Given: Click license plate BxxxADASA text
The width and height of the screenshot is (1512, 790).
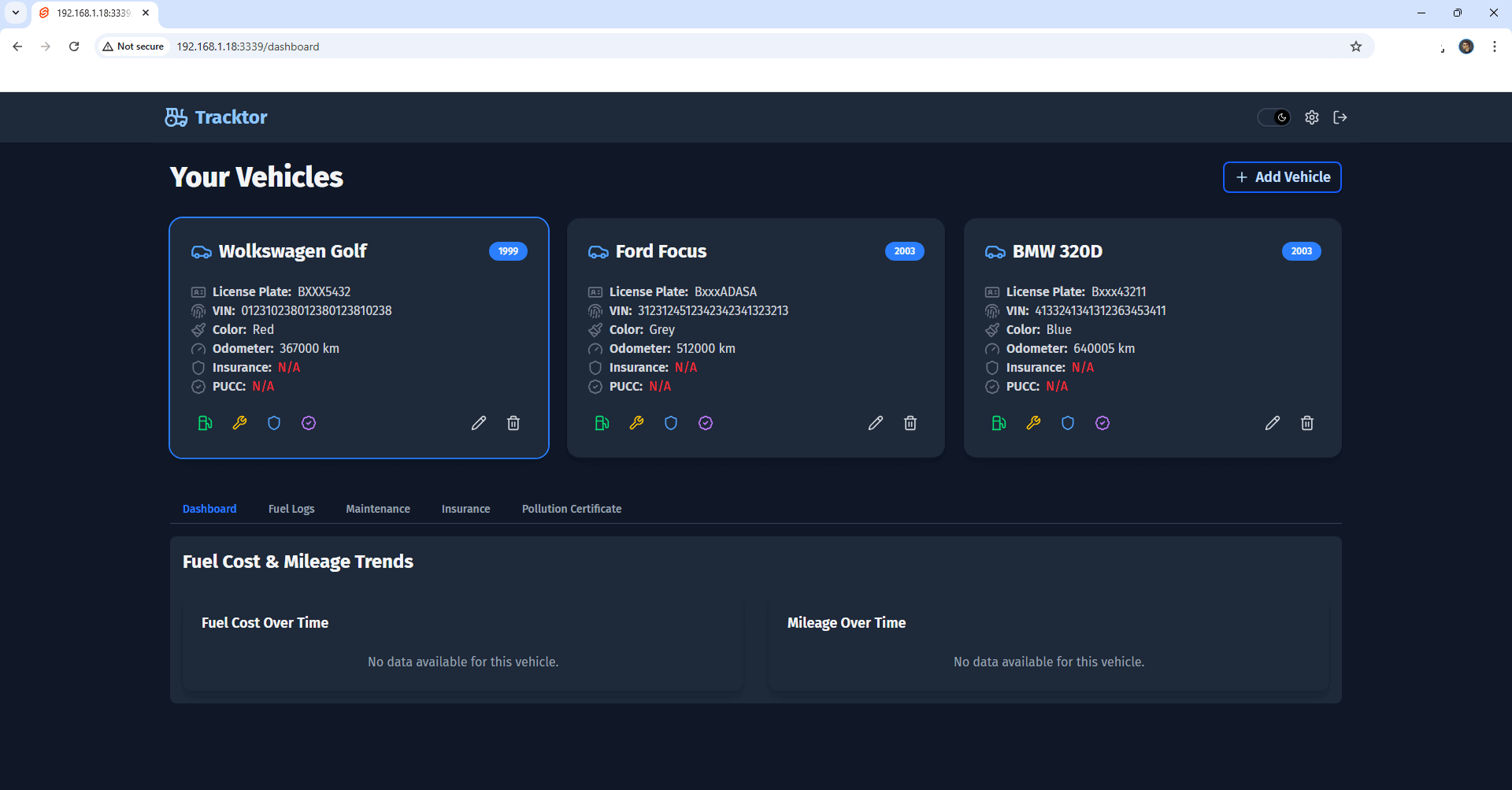Looking at the screenshot, I should [x=726, y=291].
